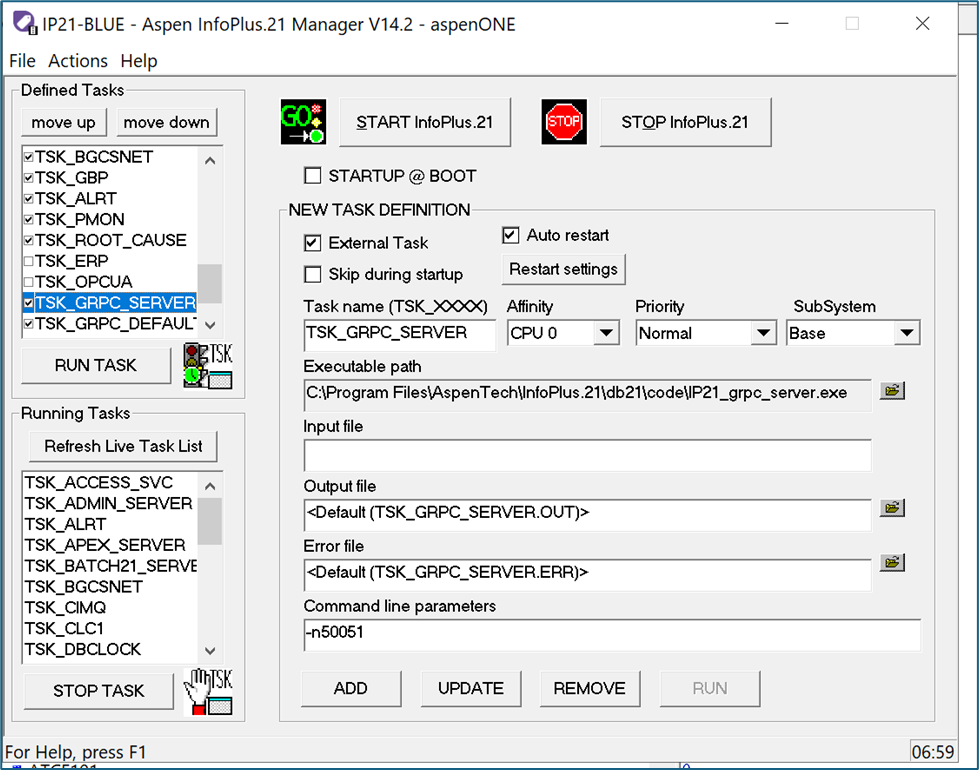The height and width of the screenshot is (770, 979).
Task: Click Running Tasks scroll up arrow
Action: [x=210, y=486]
